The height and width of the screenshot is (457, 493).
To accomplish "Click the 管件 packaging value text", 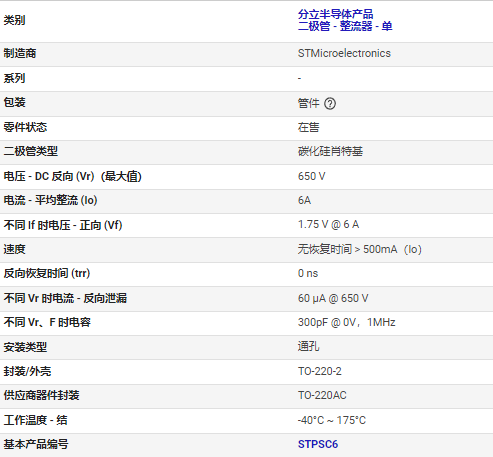I will (308, 103).
